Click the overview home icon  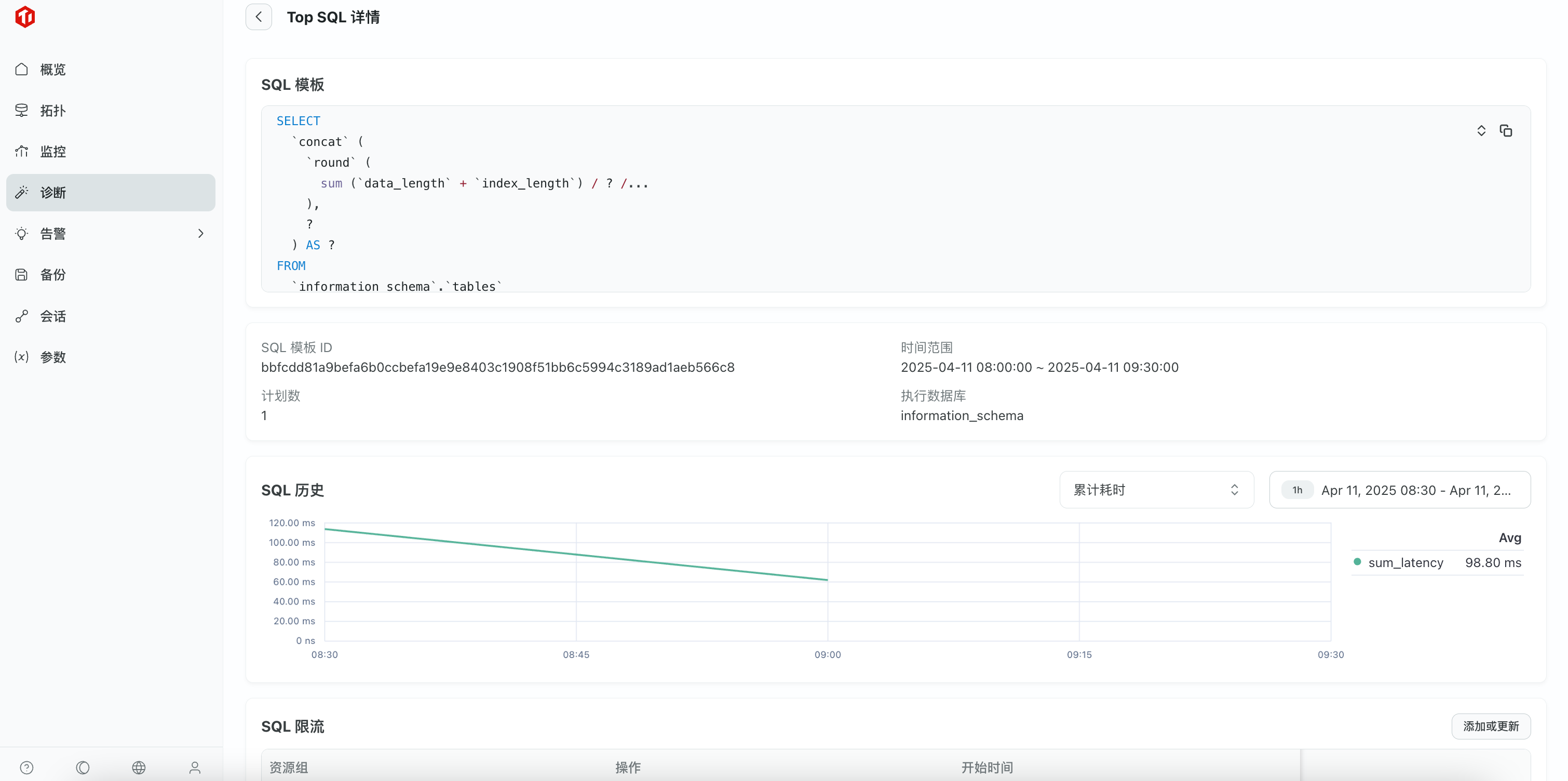[22, 70]
